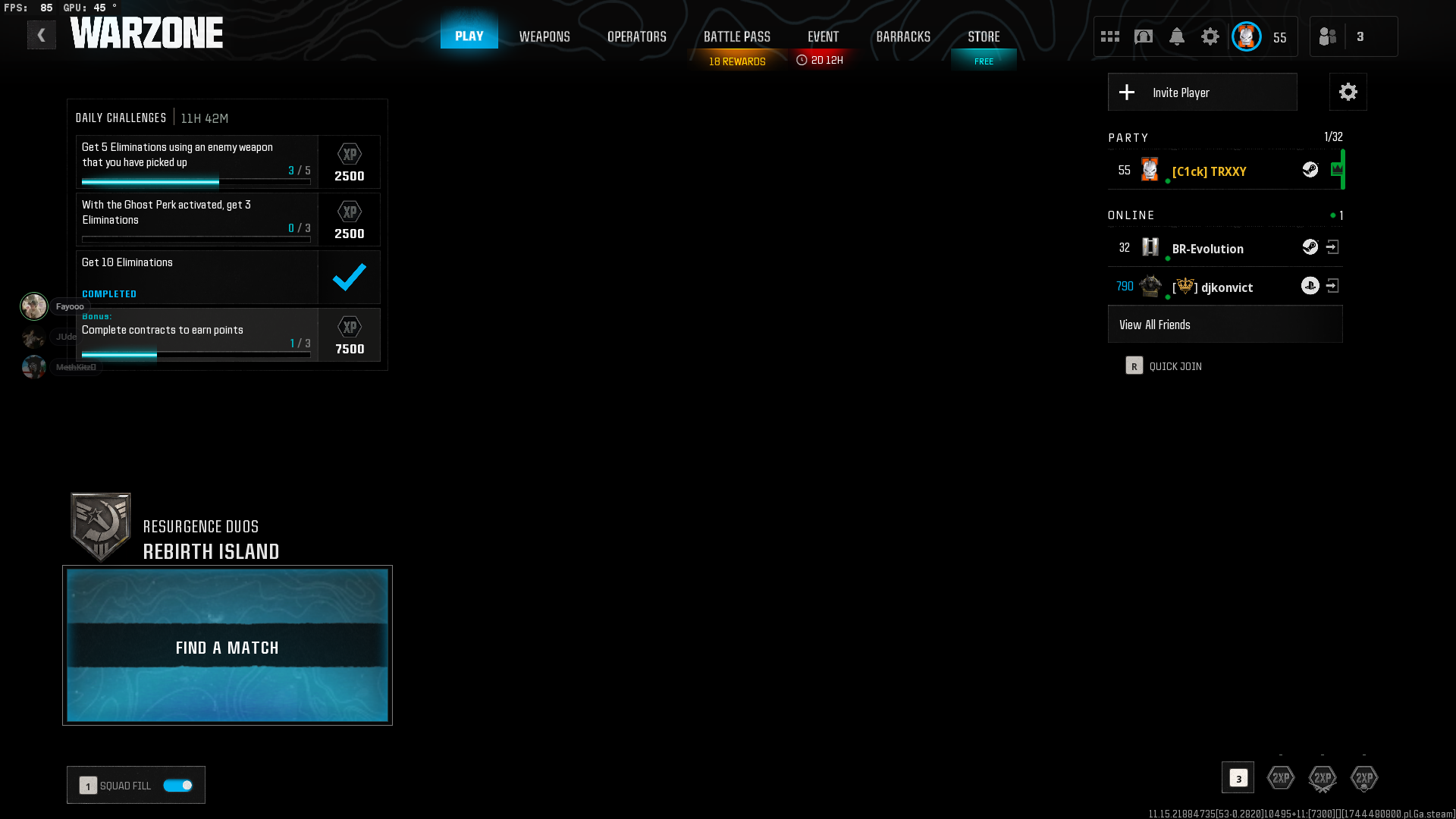Image resolution: width=1456 pixels, height=819 pixels.
Task: Join djkonvict using the join icon
Action: coord(1332,286)
